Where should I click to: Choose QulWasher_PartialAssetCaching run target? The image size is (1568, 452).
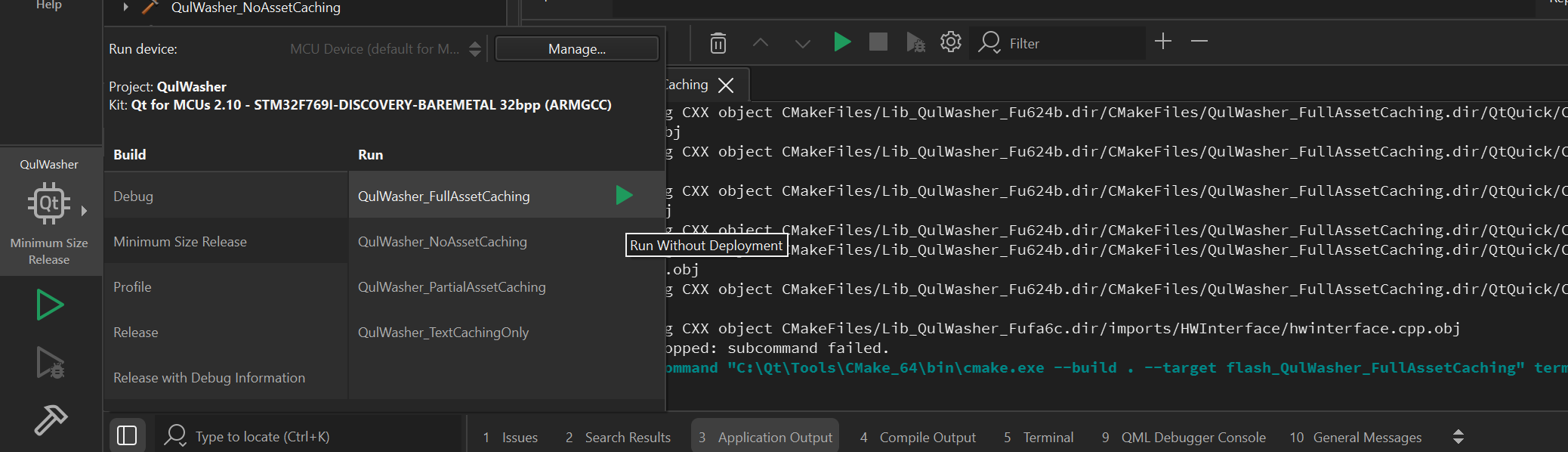pos(506,286)
